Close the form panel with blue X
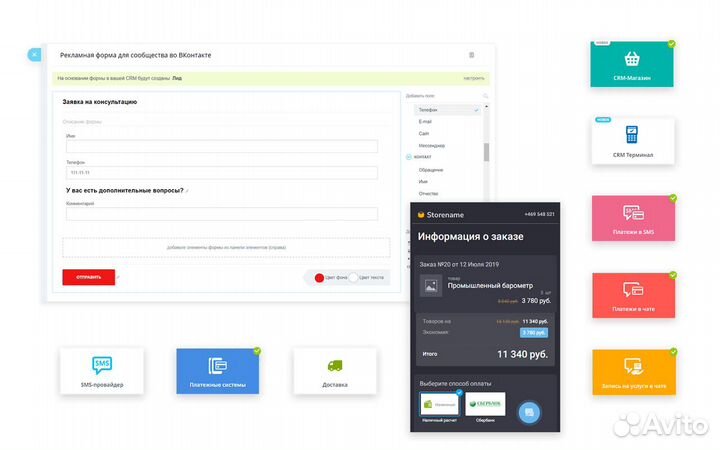Image resolution: width=720 pixels, height=450 pixels. pyautogui.click(x=35, y=54)
